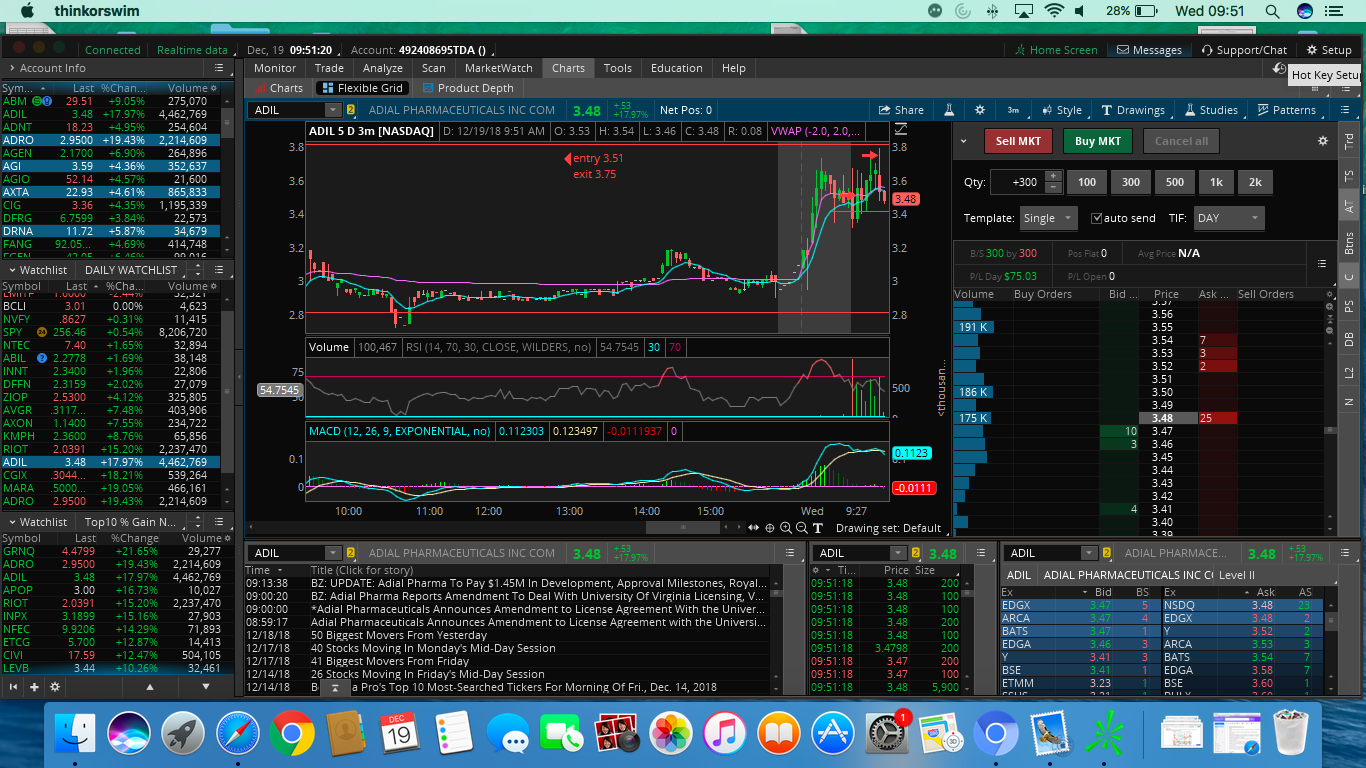This screenshot has width=1366, height=768.
Task: Toggle the auto send checkbox
Action: [x=1097, y=218]
